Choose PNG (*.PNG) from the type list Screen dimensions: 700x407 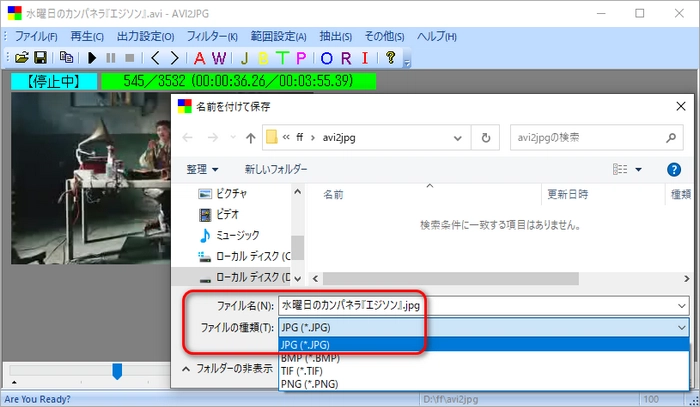click(x=483, y=384)
